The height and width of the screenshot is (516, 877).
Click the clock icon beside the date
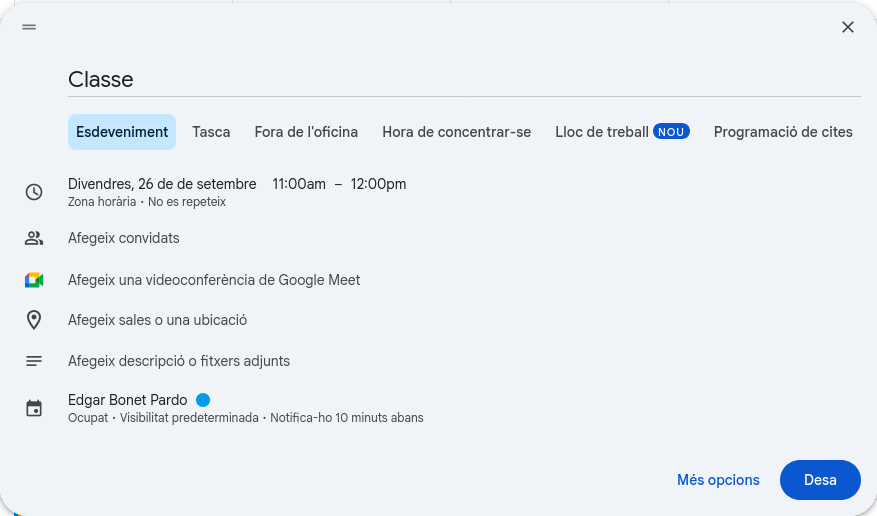pyautogui.click(x=34, y=192)
